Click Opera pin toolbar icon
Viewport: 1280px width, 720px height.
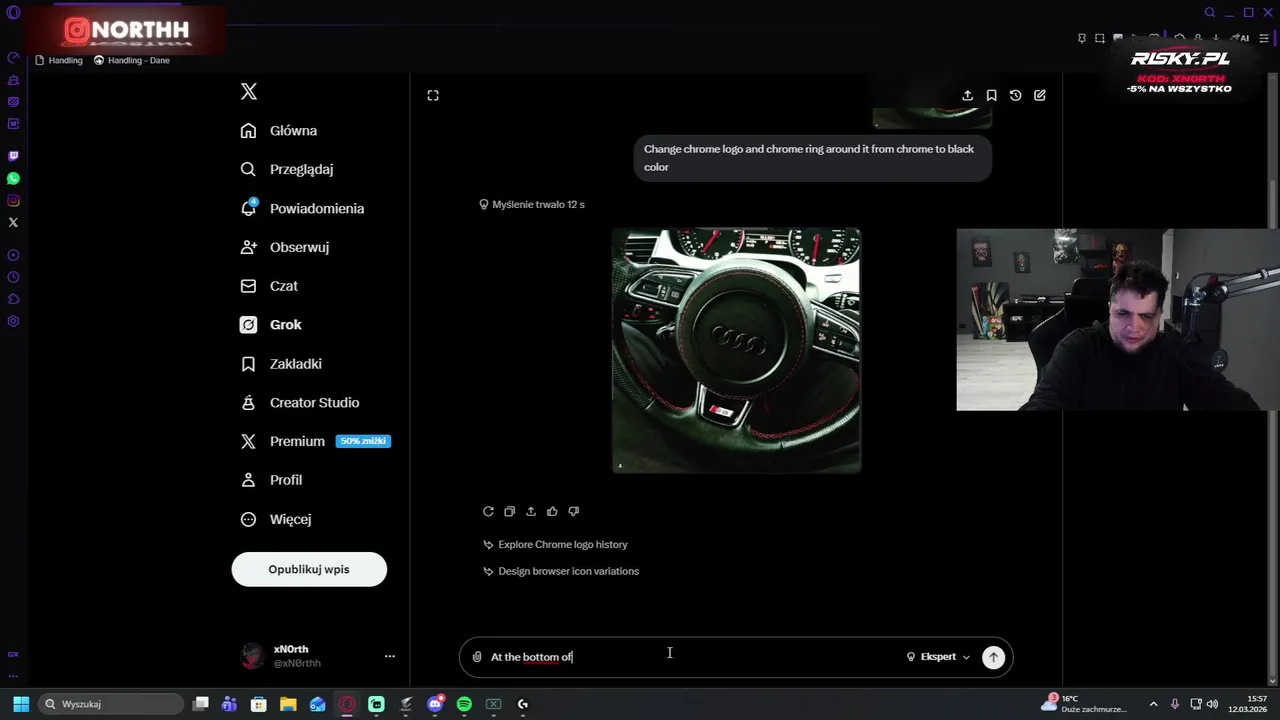pyautogui.click(x=1082, y=38)
